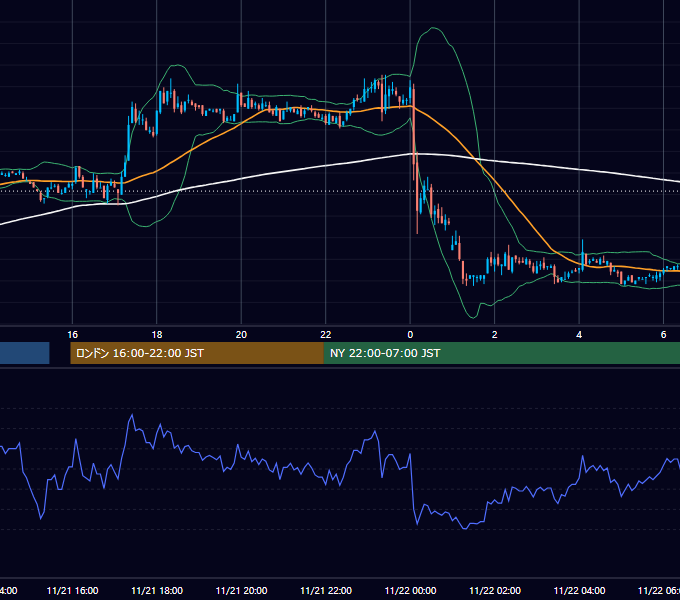Click the 22 hour label on price chart
This screenshot has width=680, height=600.
pyautogui.click(x=326, y=335)
